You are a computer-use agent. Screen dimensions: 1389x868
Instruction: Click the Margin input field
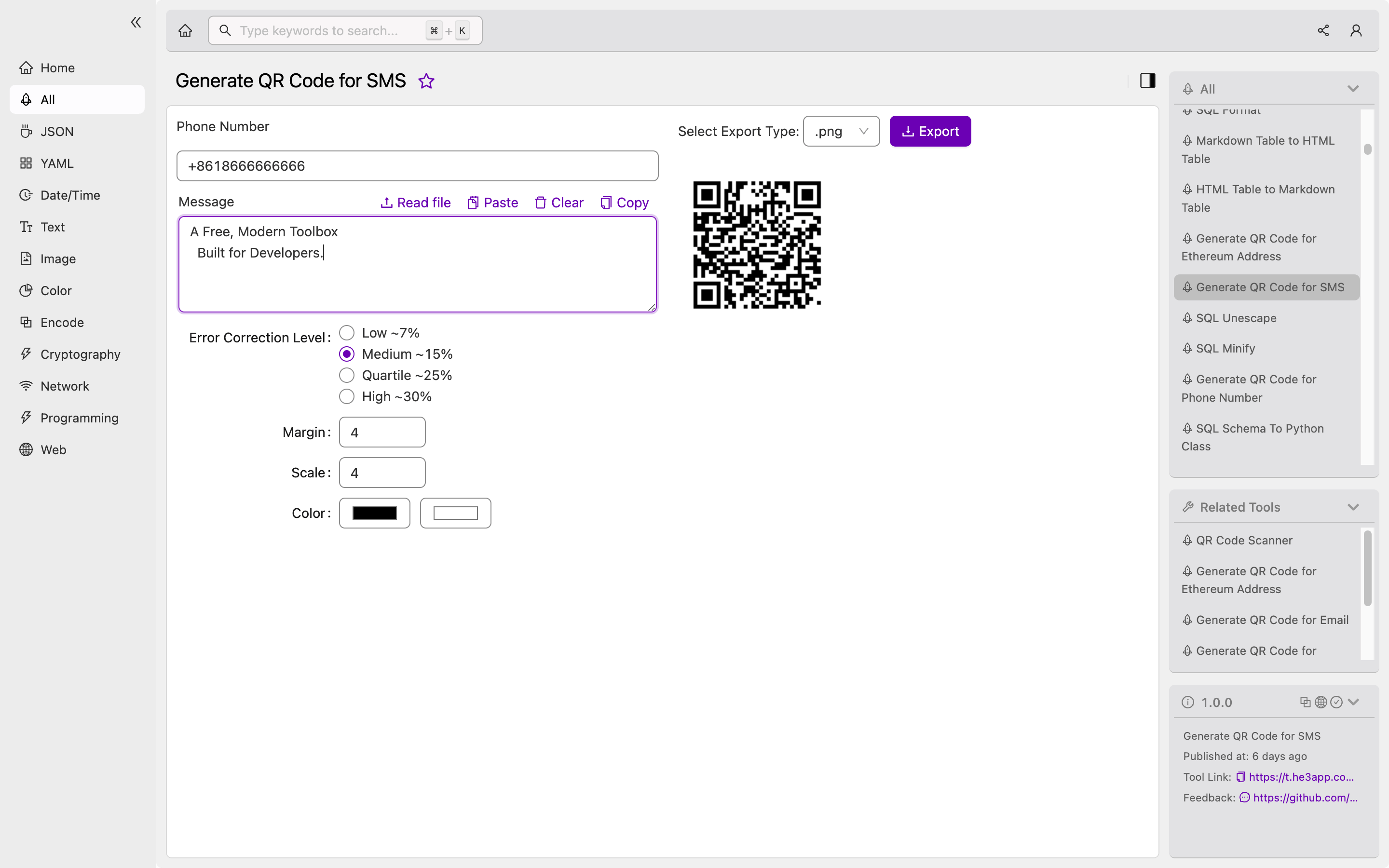tap(382, 432)
